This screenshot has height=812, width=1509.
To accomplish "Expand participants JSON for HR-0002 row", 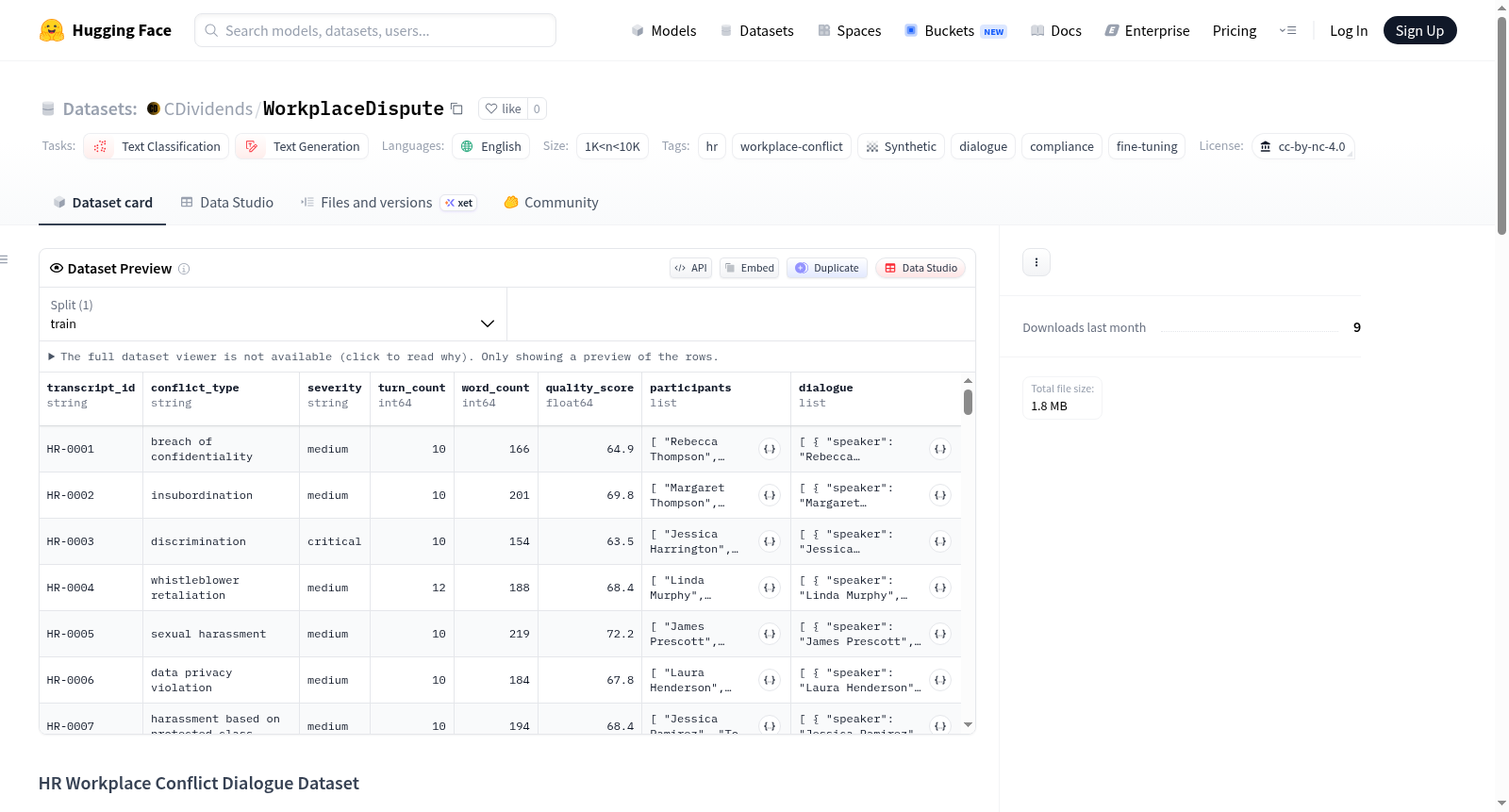I will (770, 495).
